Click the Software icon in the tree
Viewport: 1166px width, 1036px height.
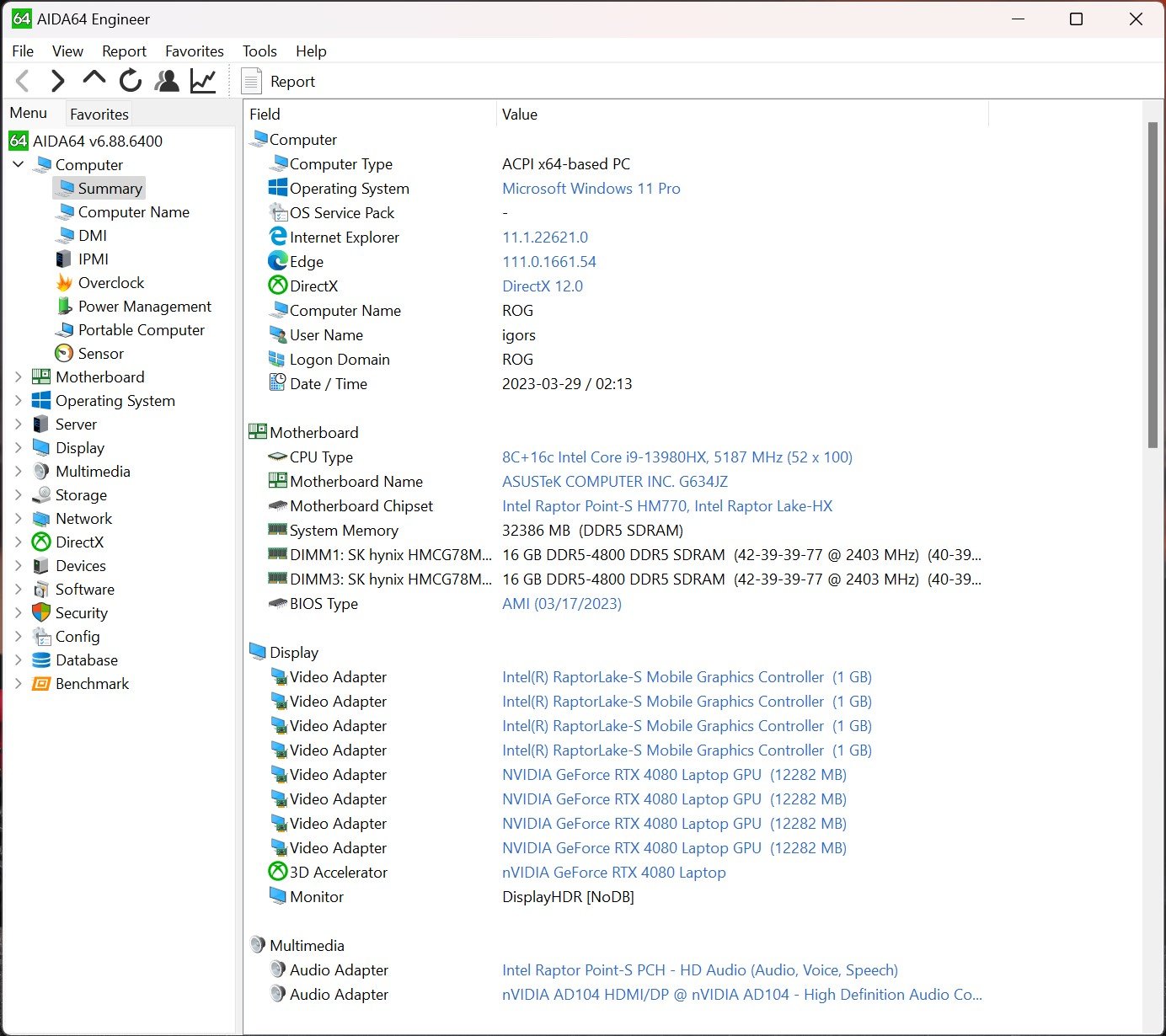[41, 589]
